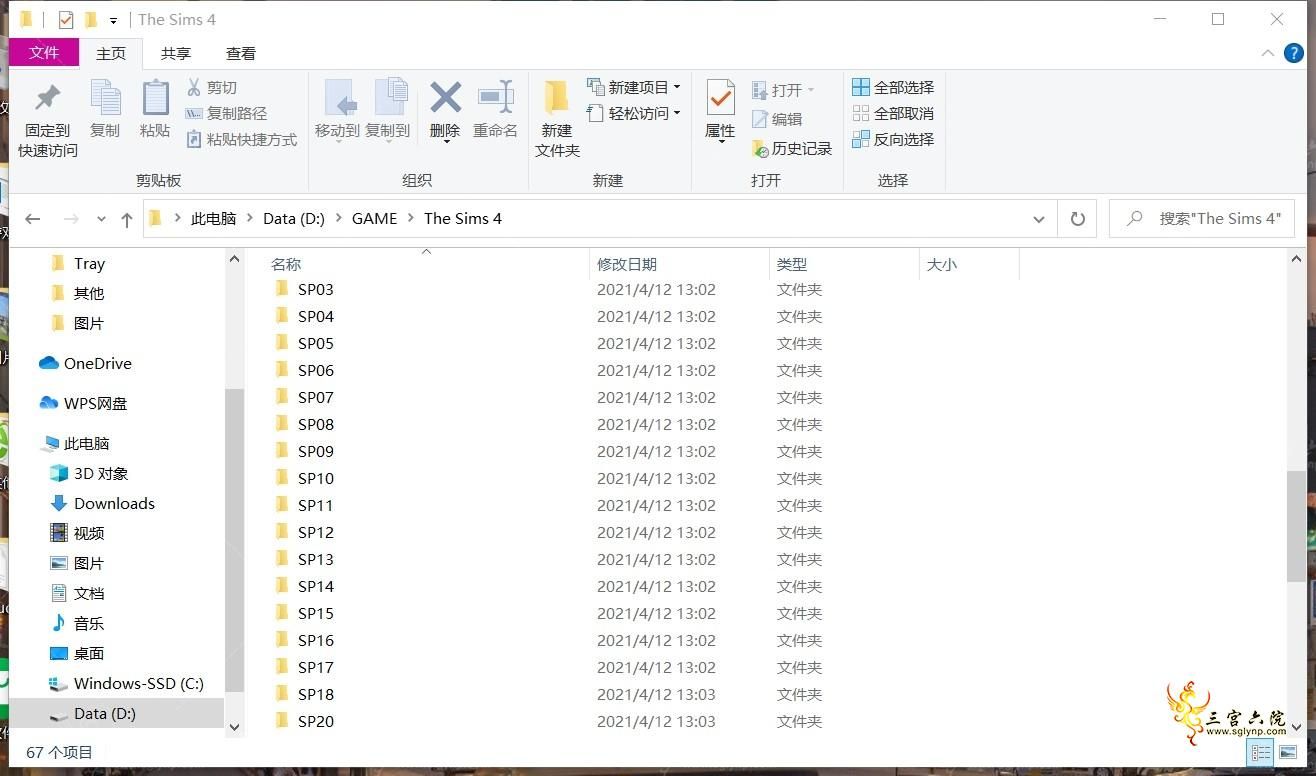Click Select none (全部取消)
This screenshot has height=776, width=1316.
click(893, 113)
